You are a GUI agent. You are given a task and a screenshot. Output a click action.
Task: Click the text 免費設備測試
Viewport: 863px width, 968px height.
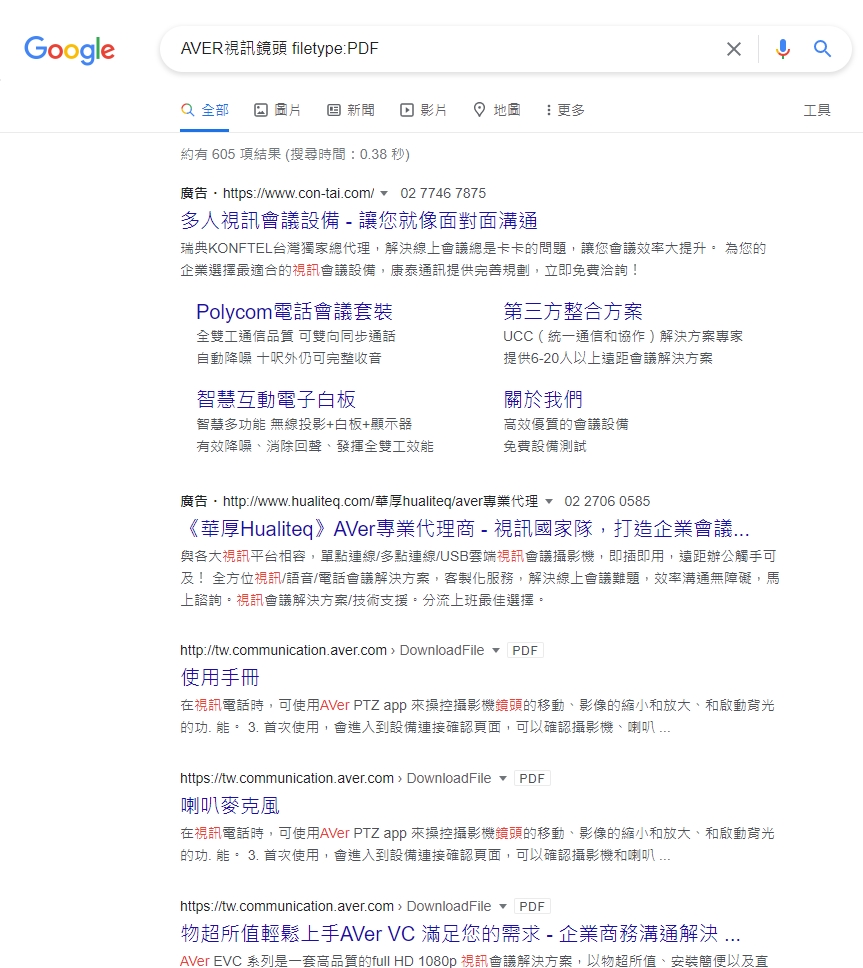click(x=545, y=446)
